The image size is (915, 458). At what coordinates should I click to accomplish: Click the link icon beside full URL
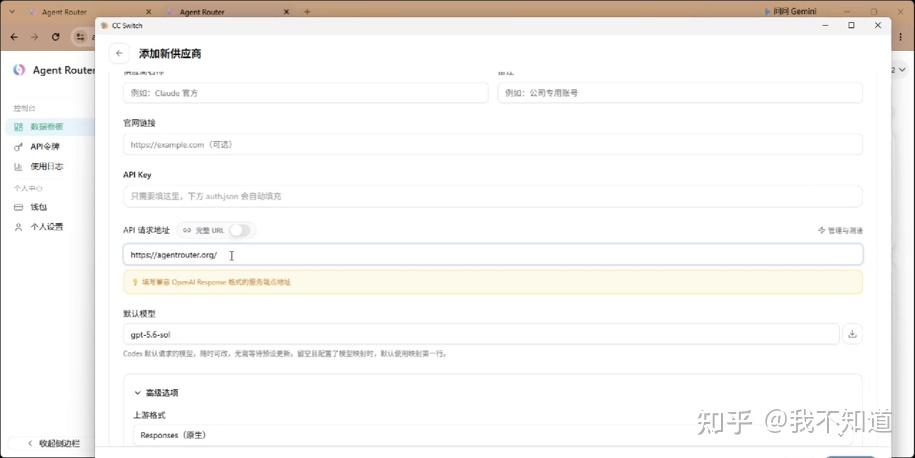[187, 230]
